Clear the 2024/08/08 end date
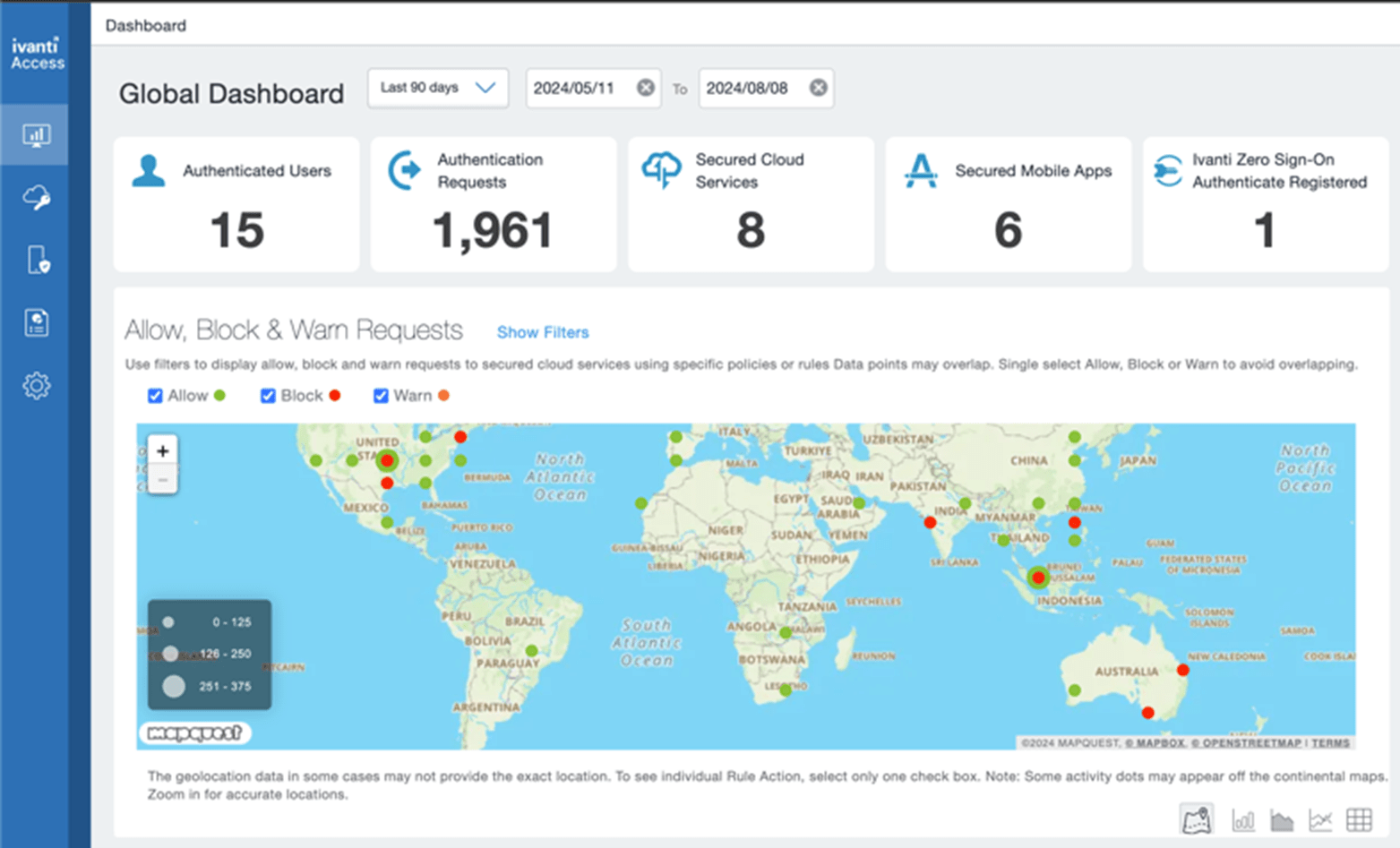 pyautogui.click(x=819, y=88)
